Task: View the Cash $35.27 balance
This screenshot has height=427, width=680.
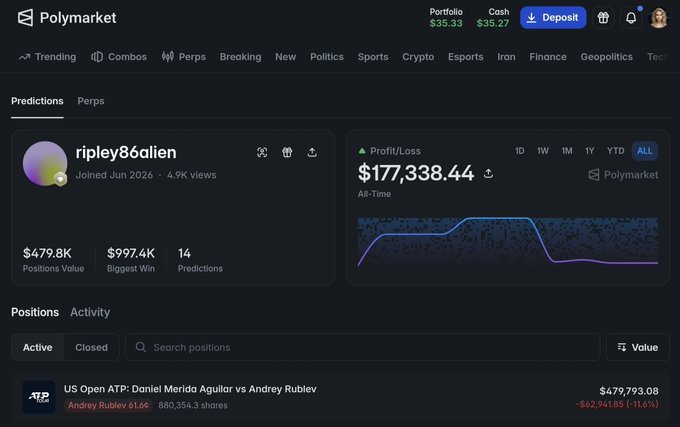Action: click(493, 18)
